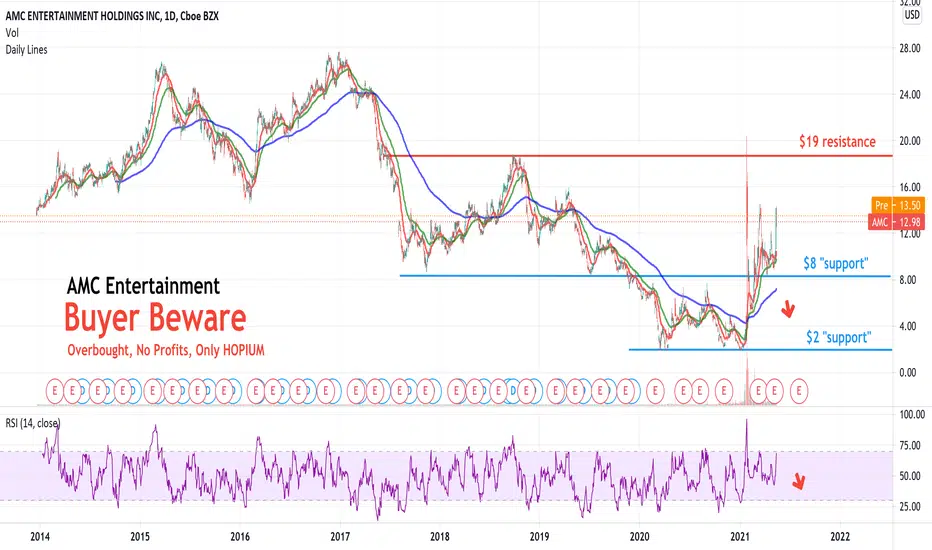The height and width of the screenshot is (550, 932).
Task: Select the red $19 resistance horizontal line
Action: click(x=639, y=156)
